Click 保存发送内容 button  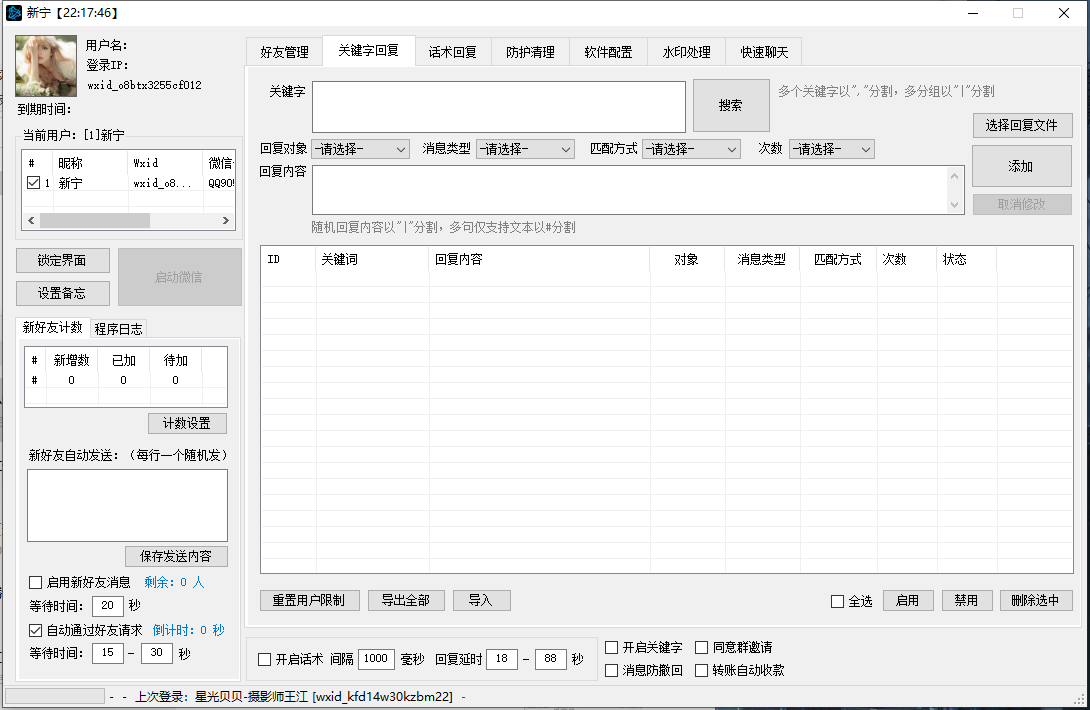coord(176,556)
